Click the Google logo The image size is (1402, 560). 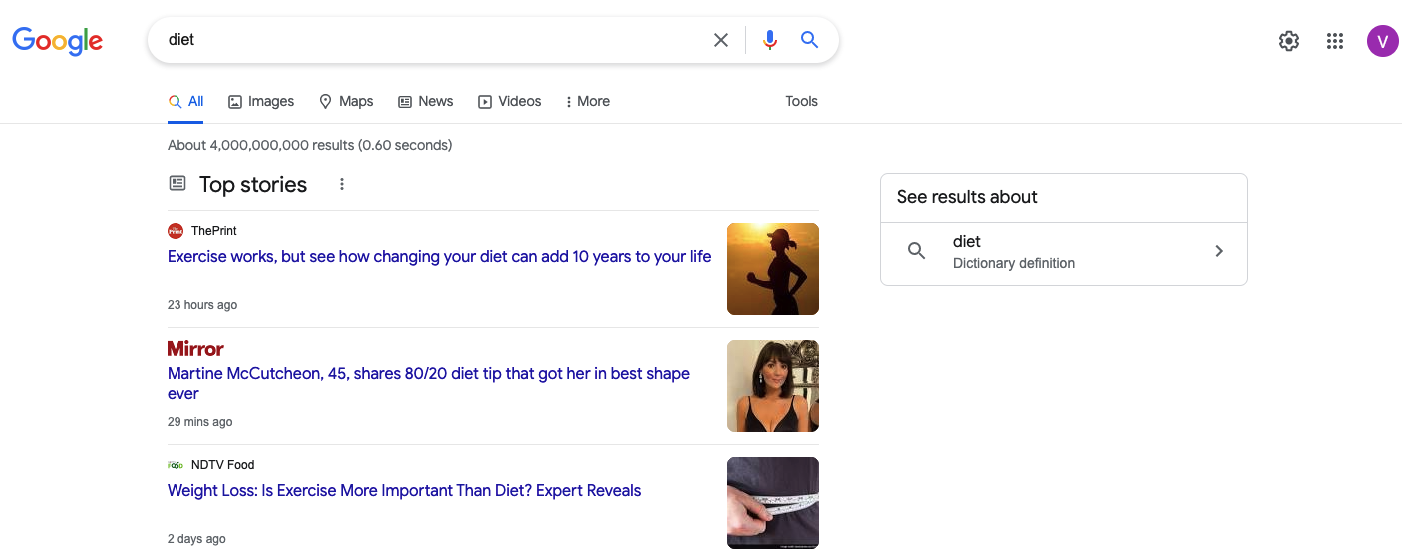tap(57, 41)
